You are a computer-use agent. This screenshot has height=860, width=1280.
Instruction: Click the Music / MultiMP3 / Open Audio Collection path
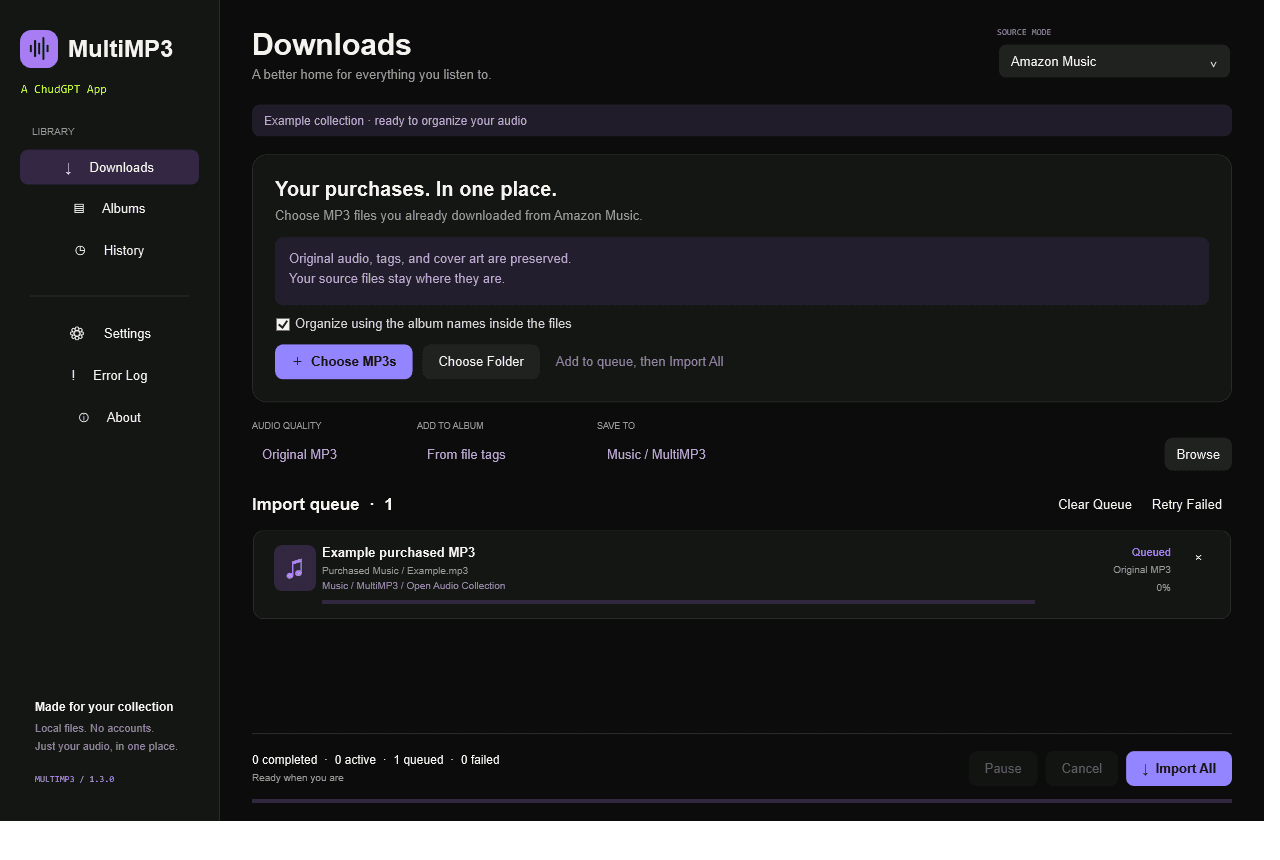tap(414, 586)
